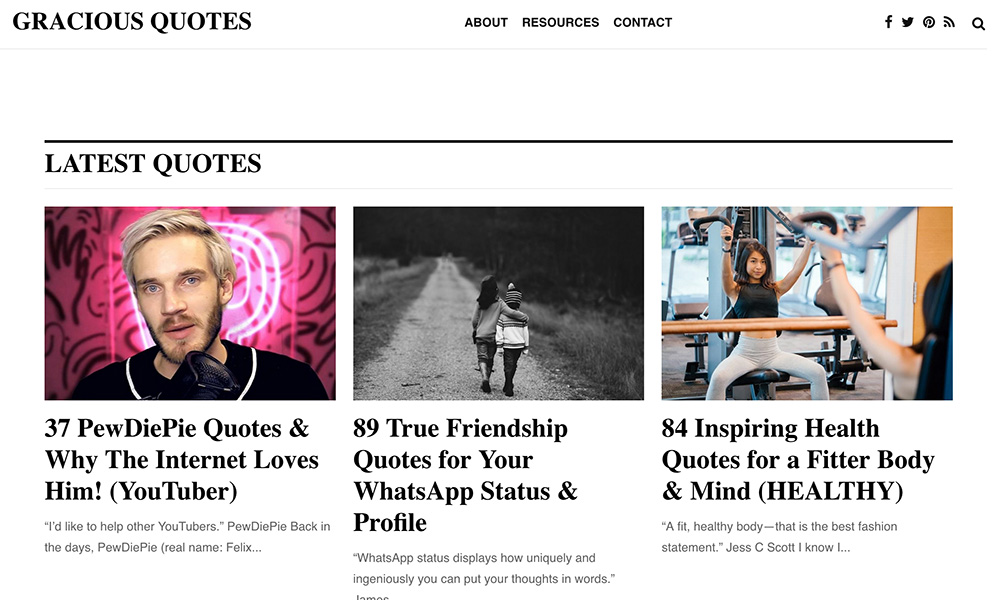Click the friendship quotes road photo

pos(498,303)
